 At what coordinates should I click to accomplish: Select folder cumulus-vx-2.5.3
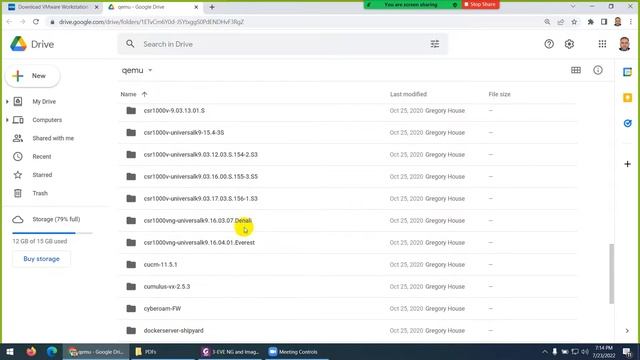tap(349, 287)
